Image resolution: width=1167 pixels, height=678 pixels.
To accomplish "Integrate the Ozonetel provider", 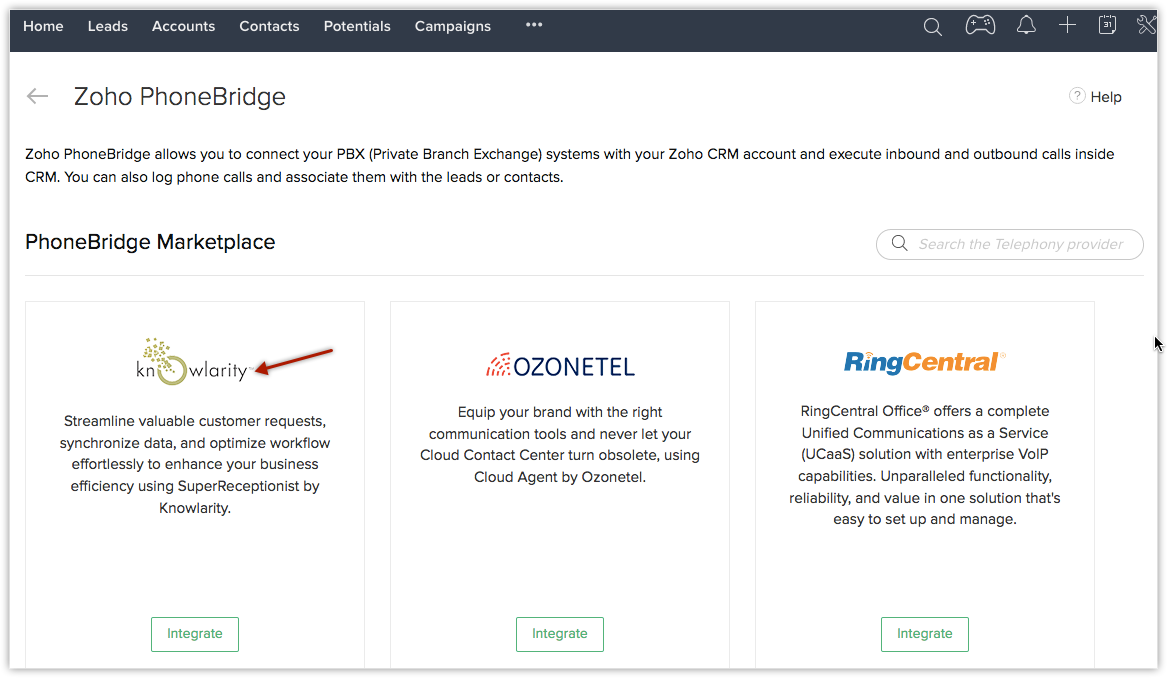I will [560, 634].
